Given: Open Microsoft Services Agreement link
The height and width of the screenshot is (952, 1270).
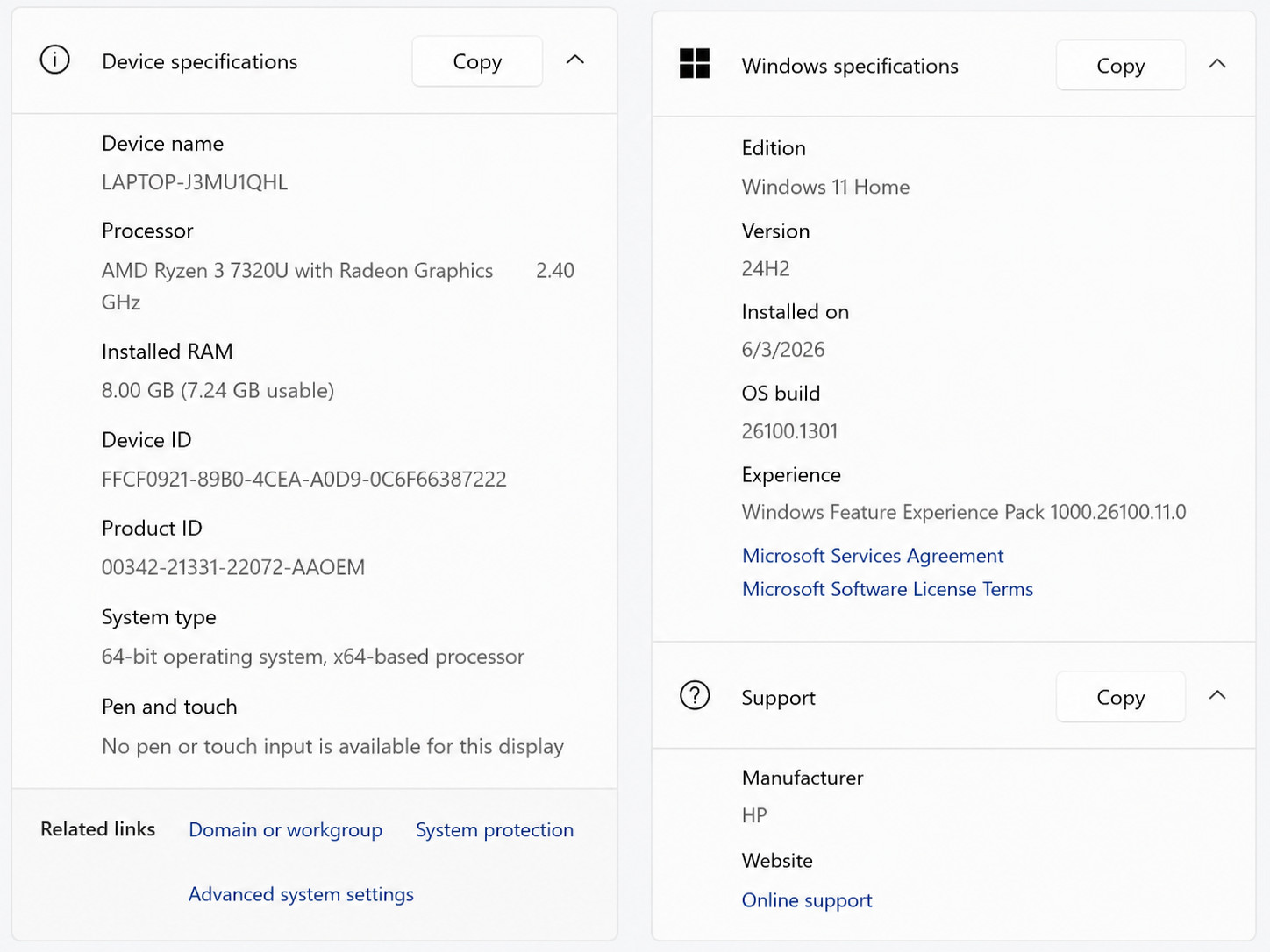Looking at the screenshot, I should pos(873,556).
